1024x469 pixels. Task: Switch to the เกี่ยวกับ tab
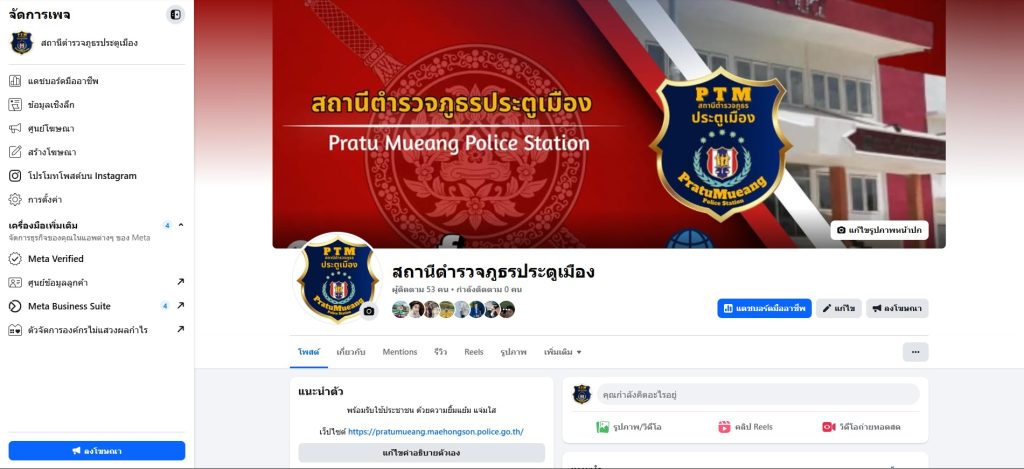coord(351,352)
